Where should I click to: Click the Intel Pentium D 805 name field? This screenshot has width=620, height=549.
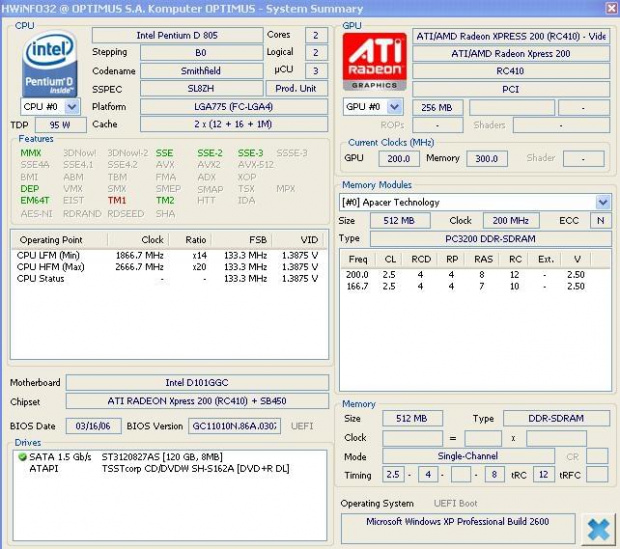[x=177, y=35]
